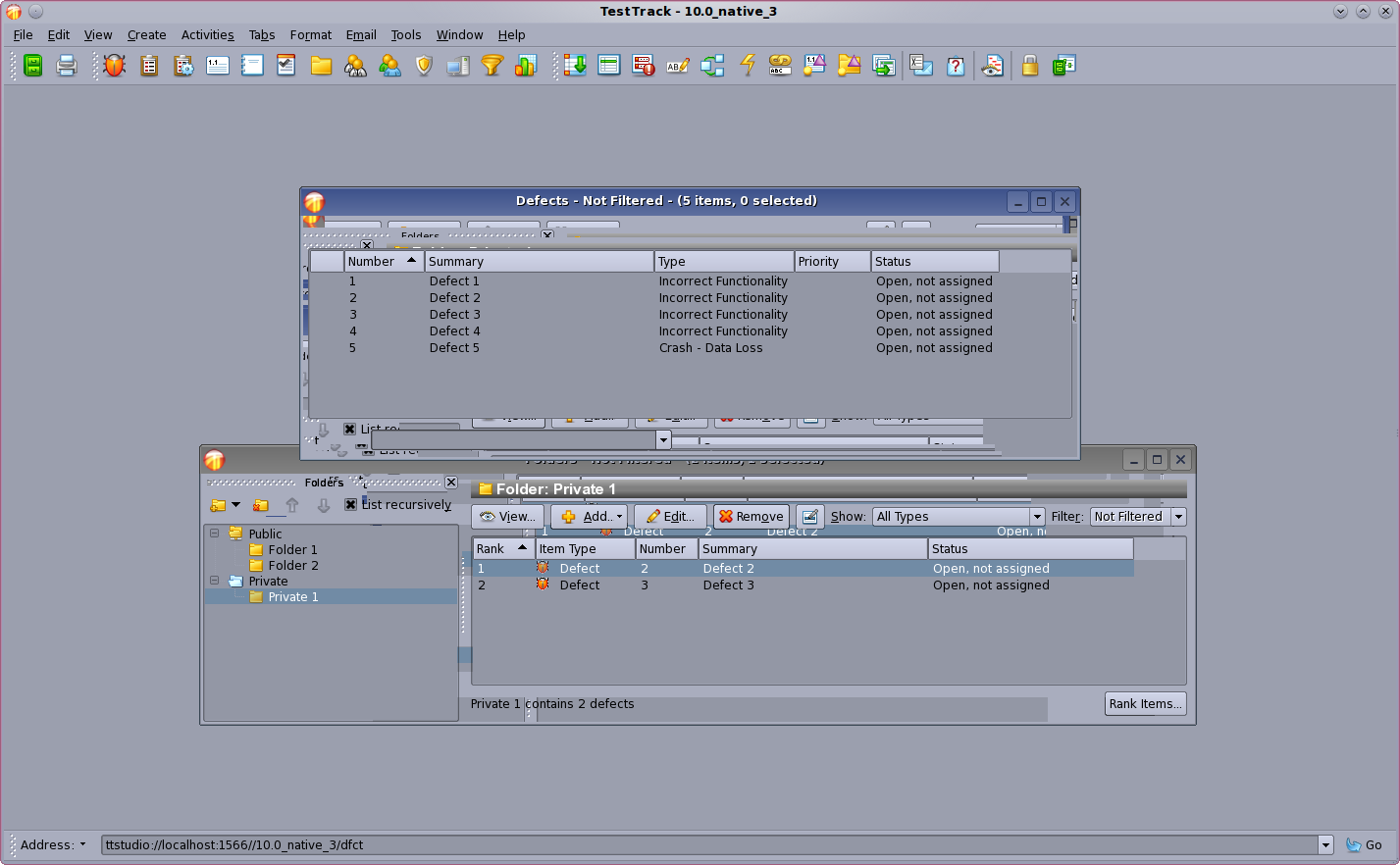Screen dimensions: 1400x865
Task: Close the Folders pane with its X
Action: tap(451, 483)
